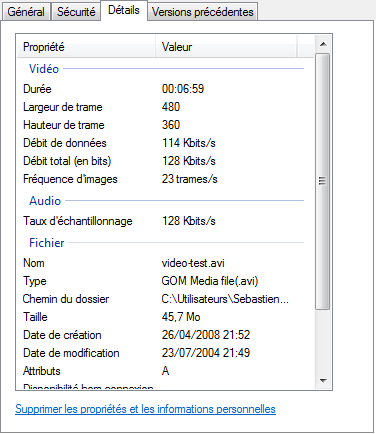
Task: Click the Vidéo group header
Action: pyautogui.click(x=44, y=69)
